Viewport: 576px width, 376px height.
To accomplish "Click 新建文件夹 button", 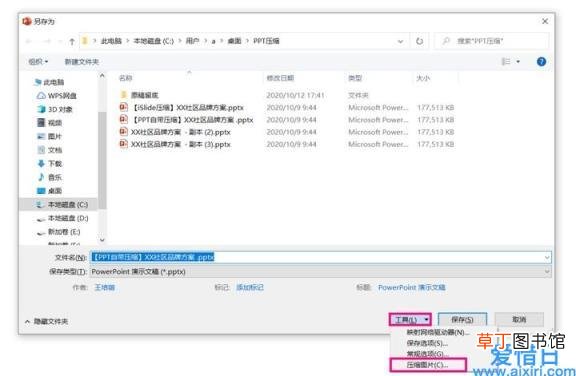I will (82, 62).
